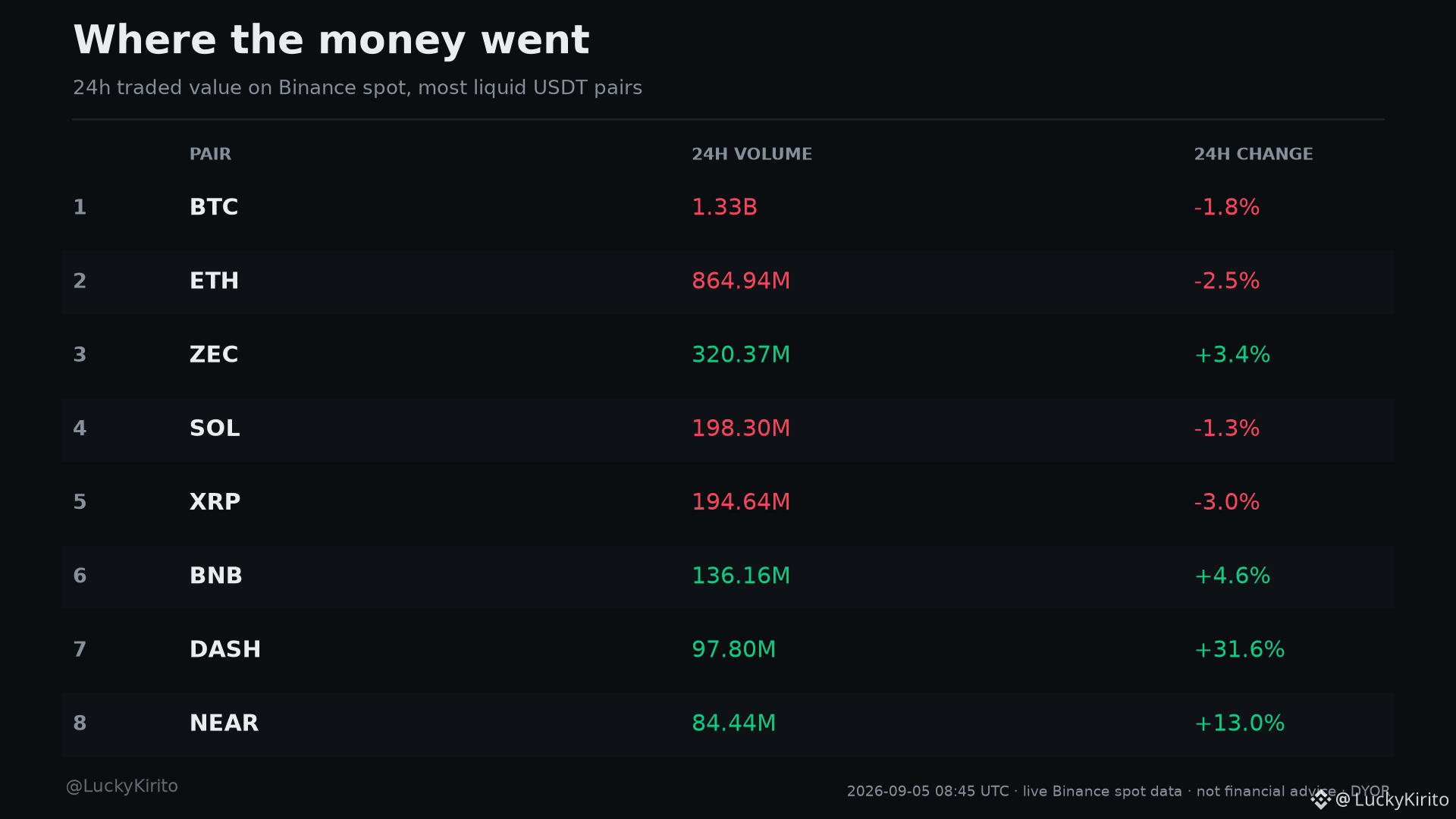Screen dimensions: 1456x819
Task: Click the Binance logo watermark icon
Action: [x=1321, y=799]
